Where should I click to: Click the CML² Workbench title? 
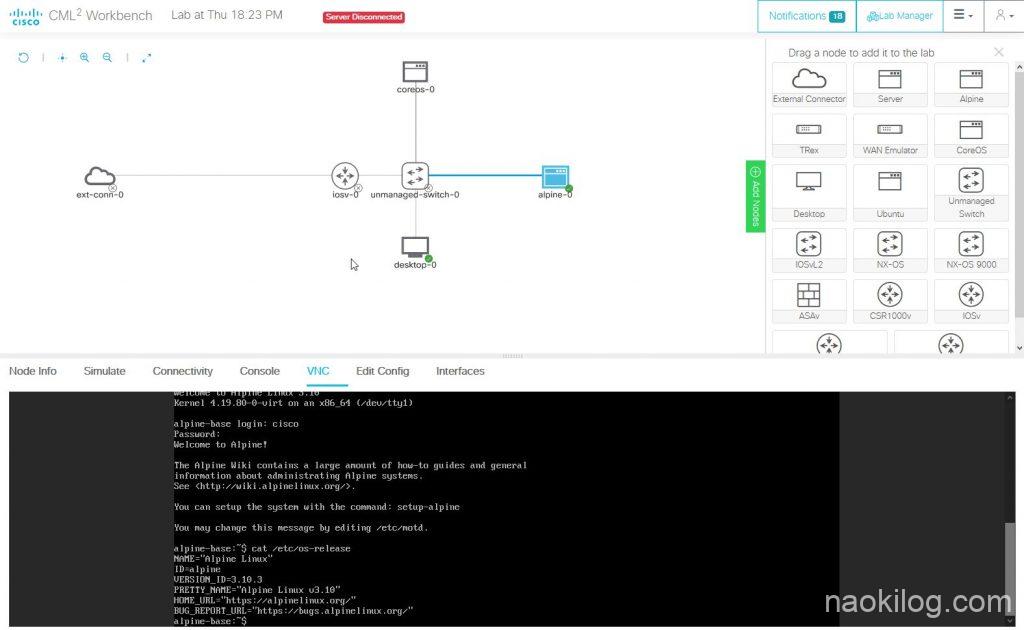point(101,15)
